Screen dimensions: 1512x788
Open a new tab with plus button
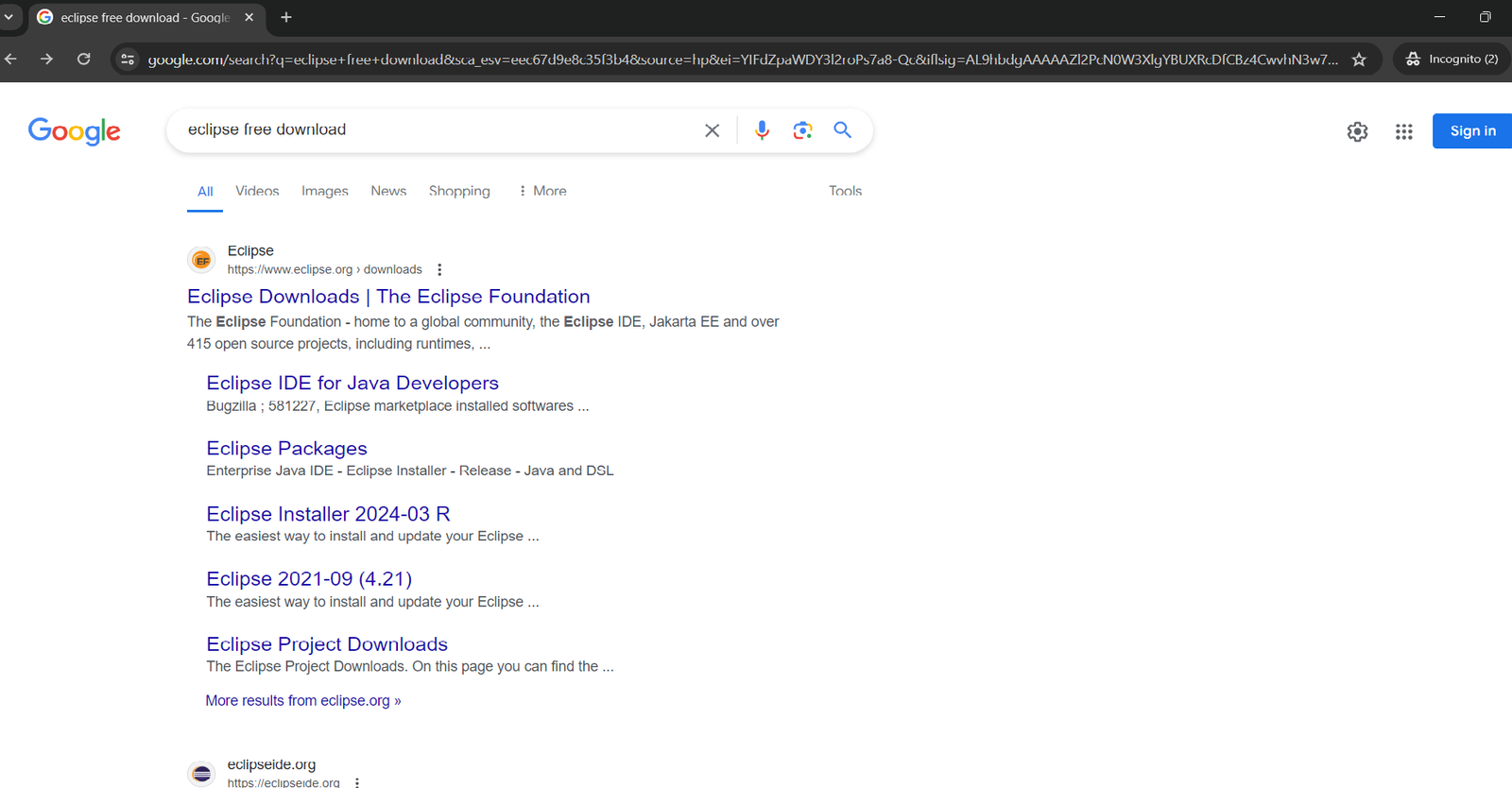click(286, 17)
